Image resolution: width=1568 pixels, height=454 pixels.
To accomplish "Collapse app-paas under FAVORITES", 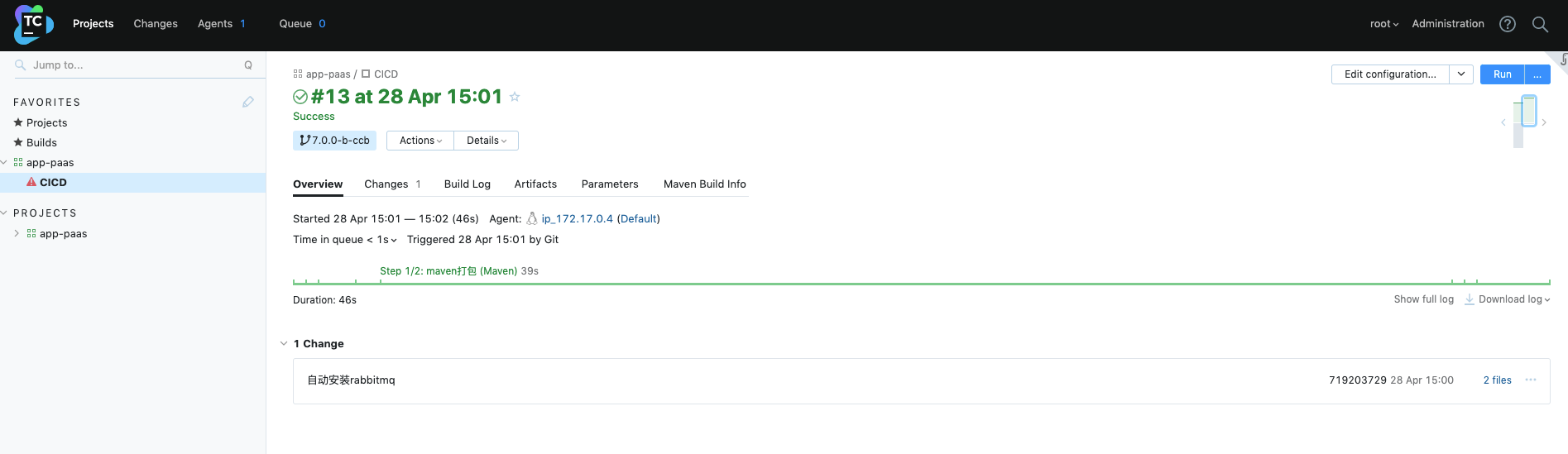I will coord(4,163).
